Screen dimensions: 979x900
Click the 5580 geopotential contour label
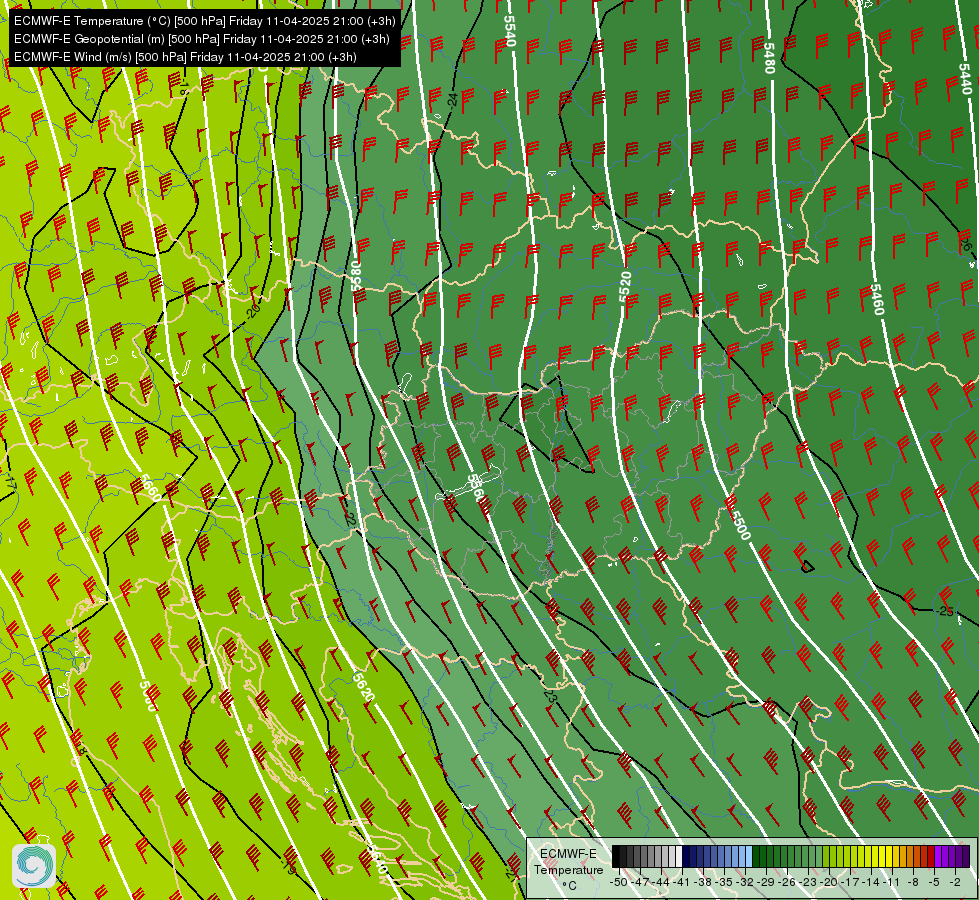click(x=356, y=276)
